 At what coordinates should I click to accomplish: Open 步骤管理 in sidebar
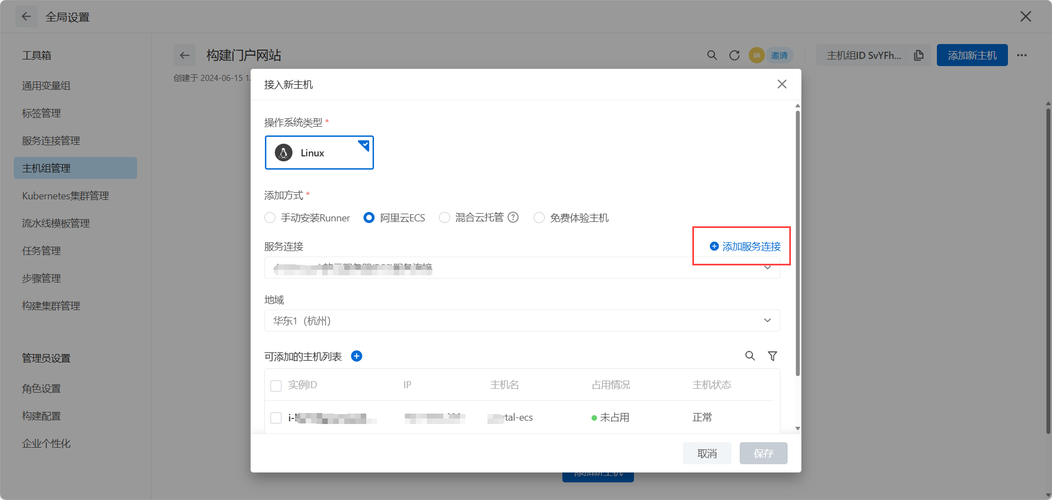pyautogui.click(x=42, y=279)
